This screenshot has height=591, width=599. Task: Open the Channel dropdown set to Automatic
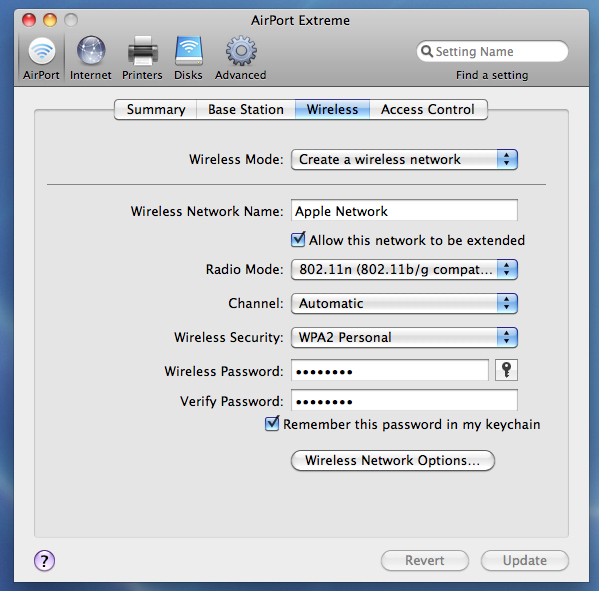404,303
